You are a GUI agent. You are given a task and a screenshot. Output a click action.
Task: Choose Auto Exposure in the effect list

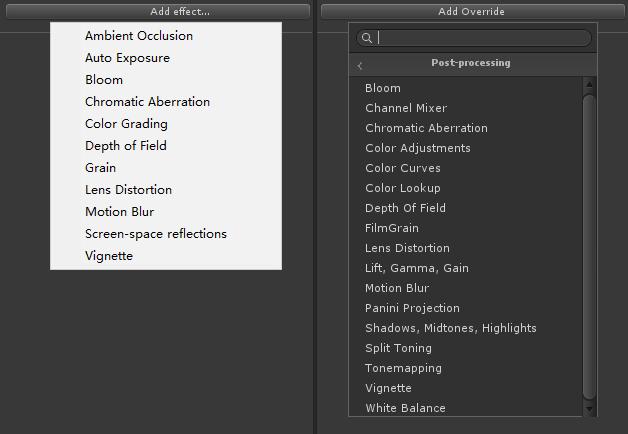(127, 58)
